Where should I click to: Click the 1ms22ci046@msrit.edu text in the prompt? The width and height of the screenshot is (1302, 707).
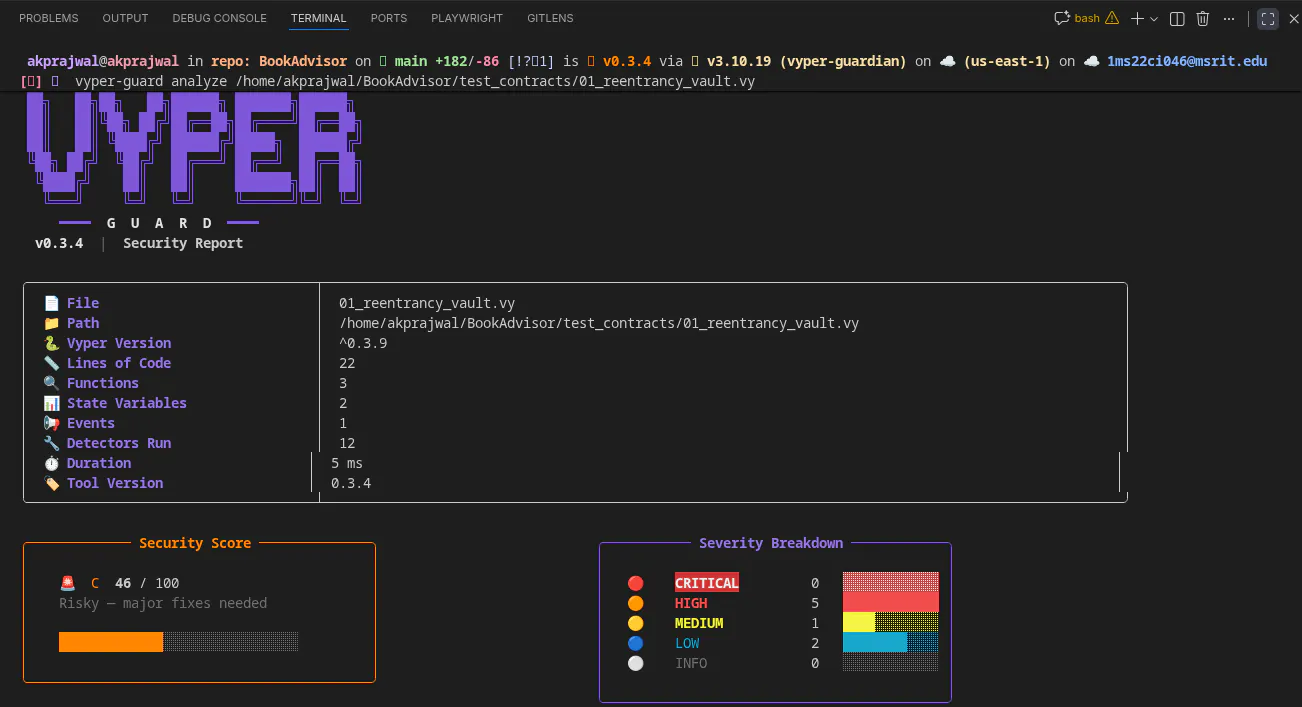pyautogui.click(x=1187, y=61)
